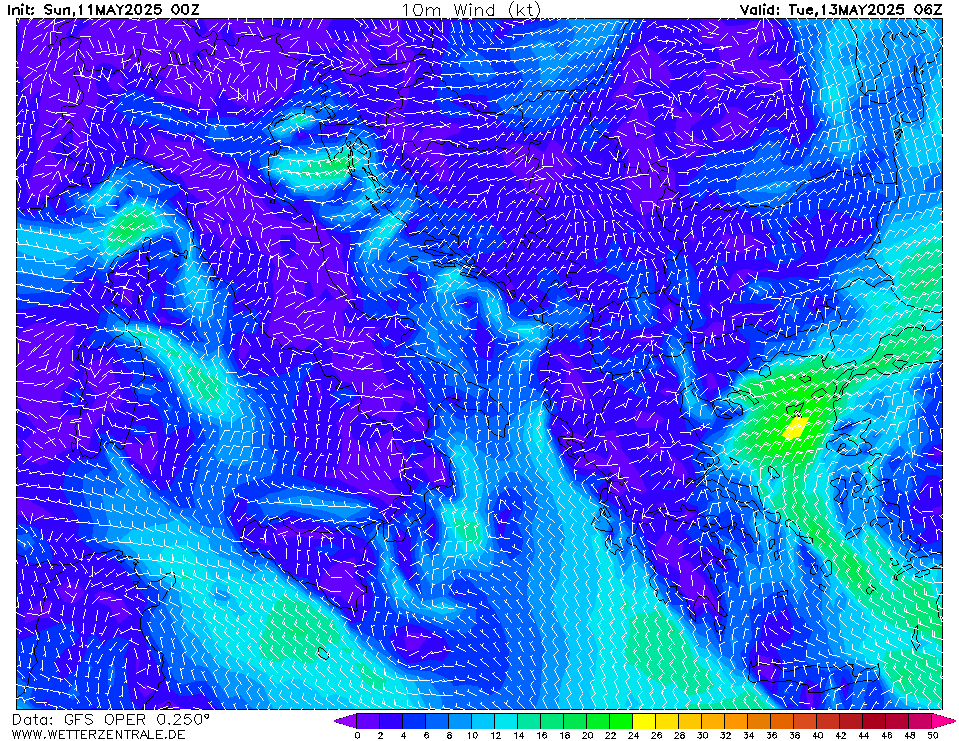This screenshot has width=959, height=741.
Task: Click the legend value 44
Action: tap(863, 735)
